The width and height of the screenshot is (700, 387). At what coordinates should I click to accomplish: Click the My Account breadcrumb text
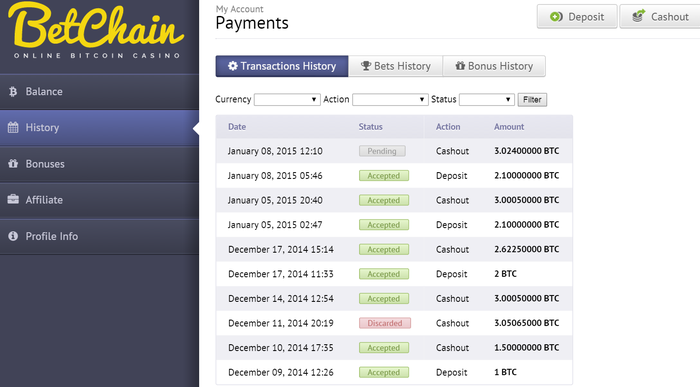point(240,9)
